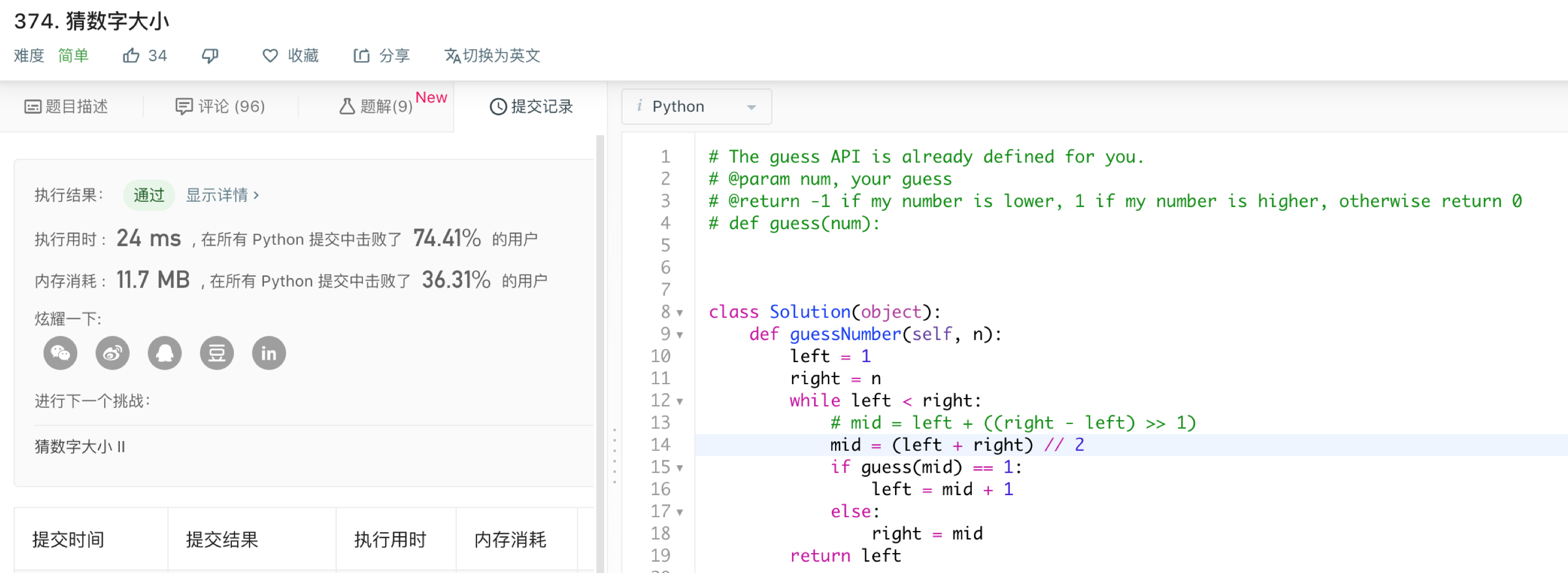
Task: Collapse the while loop fold arrow on line 12
Action: tap(680, 401)
